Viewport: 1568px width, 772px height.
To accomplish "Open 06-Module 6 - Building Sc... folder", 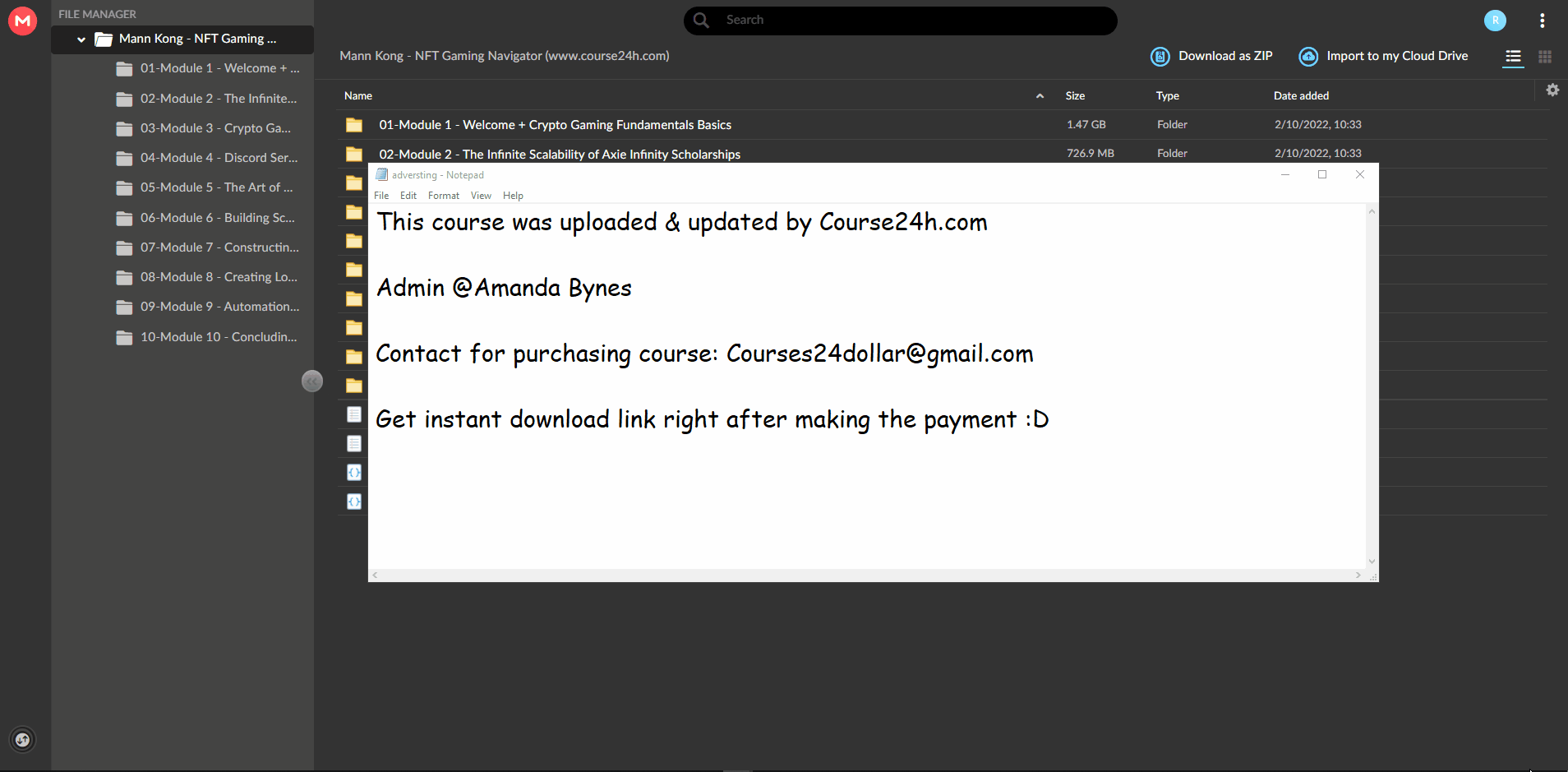I will tap(207, 218).
